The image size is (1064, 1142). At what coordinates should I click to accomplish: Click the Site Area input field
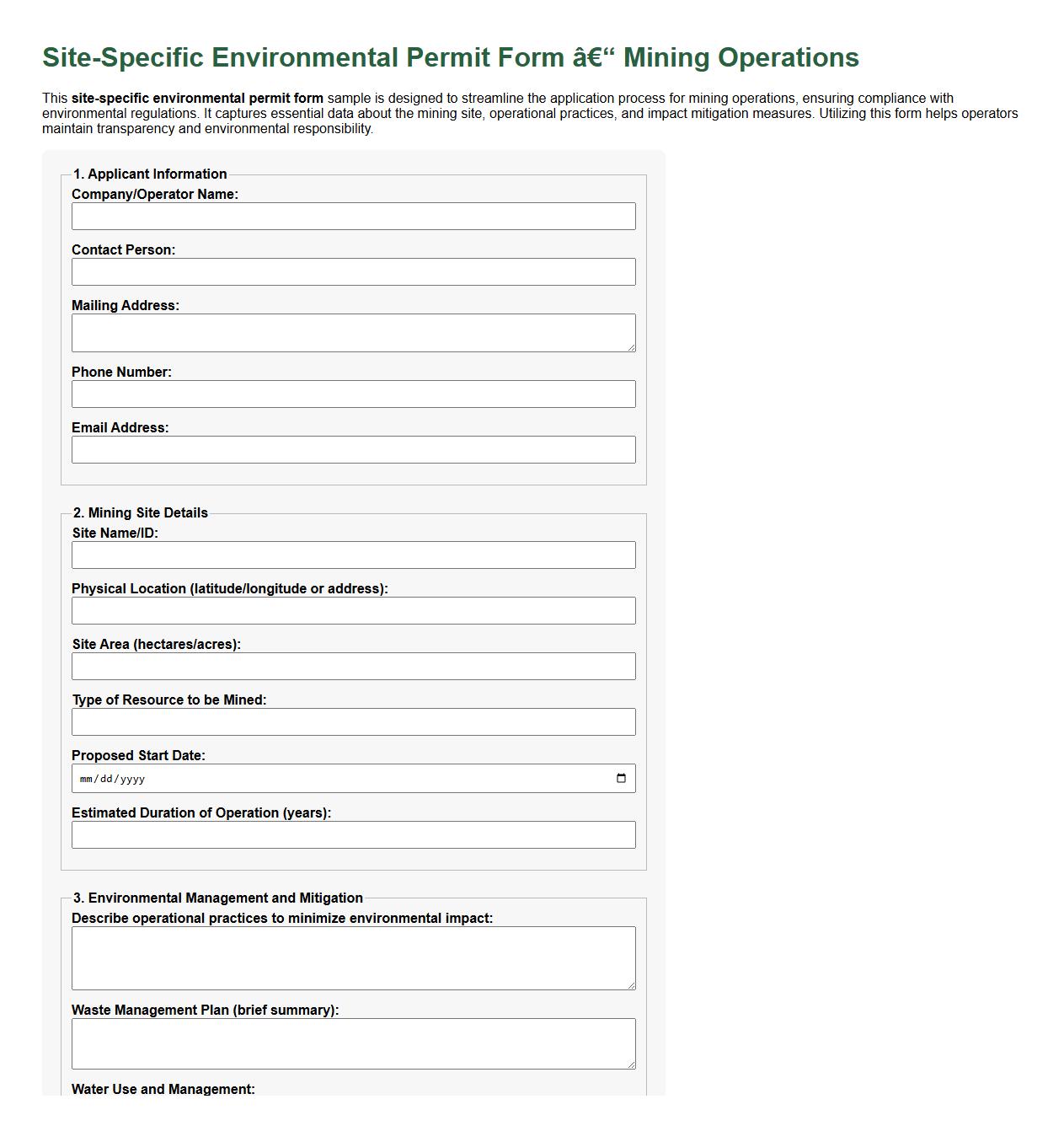point(354,666)
